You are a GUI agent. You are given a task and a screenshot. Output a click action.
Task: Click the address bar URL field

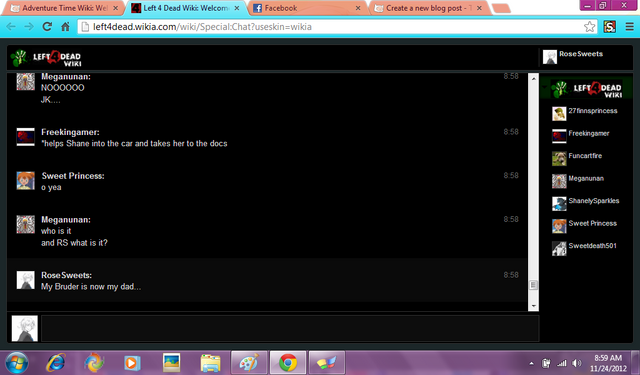331,27
